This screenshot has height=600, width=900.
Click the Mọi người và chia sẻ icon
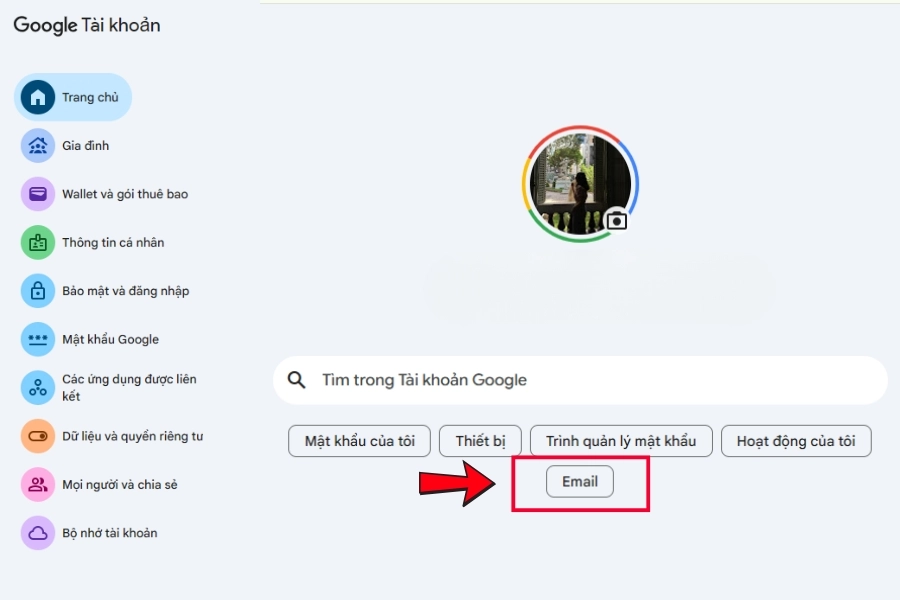[38, 485]
